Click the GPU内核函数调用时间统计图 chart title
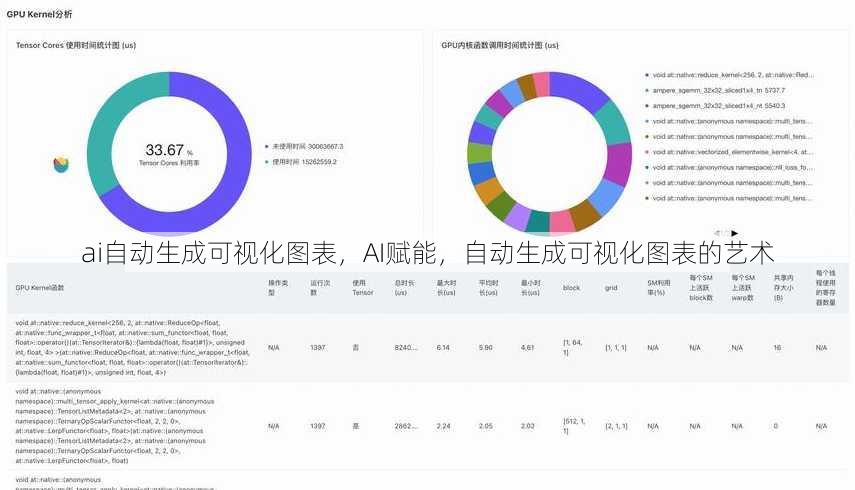Screen dimensions: 855x490 pyautogui.click(x=500, y=45)
